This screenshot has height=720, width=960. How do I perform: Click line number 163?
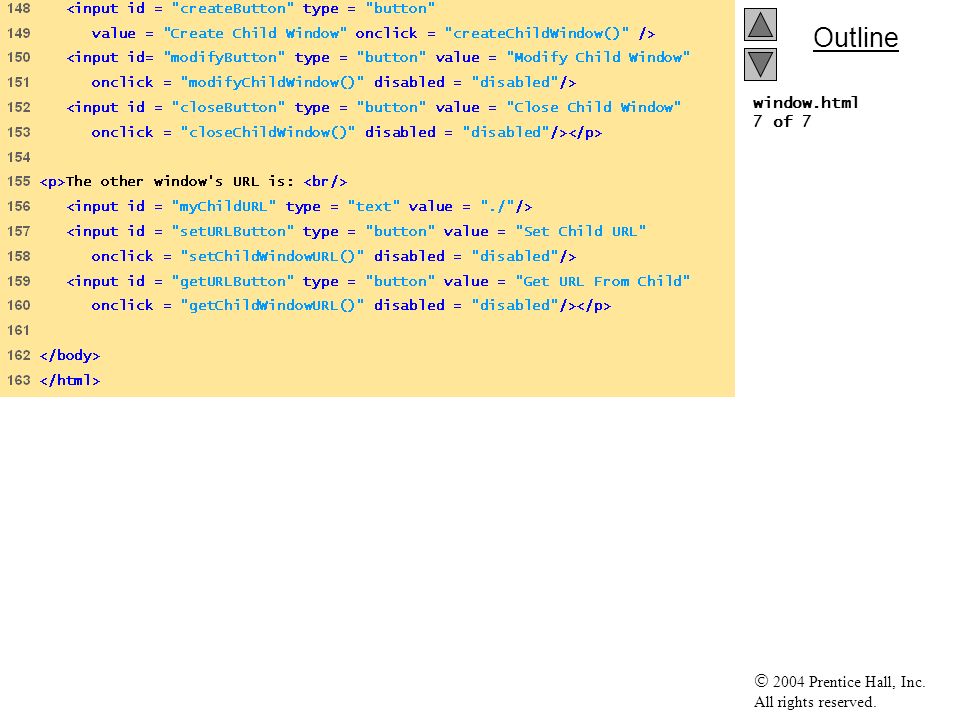(18, 380)
